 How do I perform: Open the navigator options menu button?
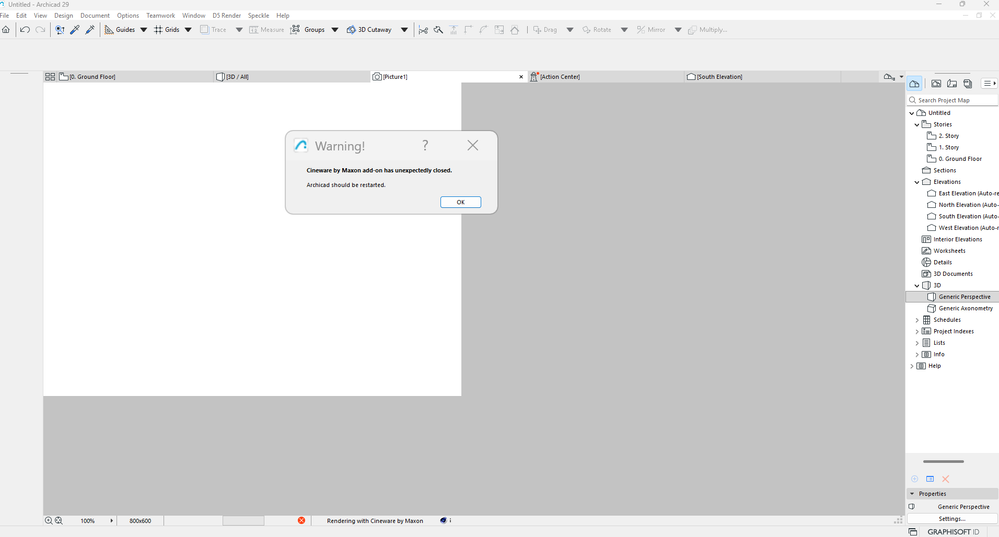pyautogui.click(x=989, y=83)
